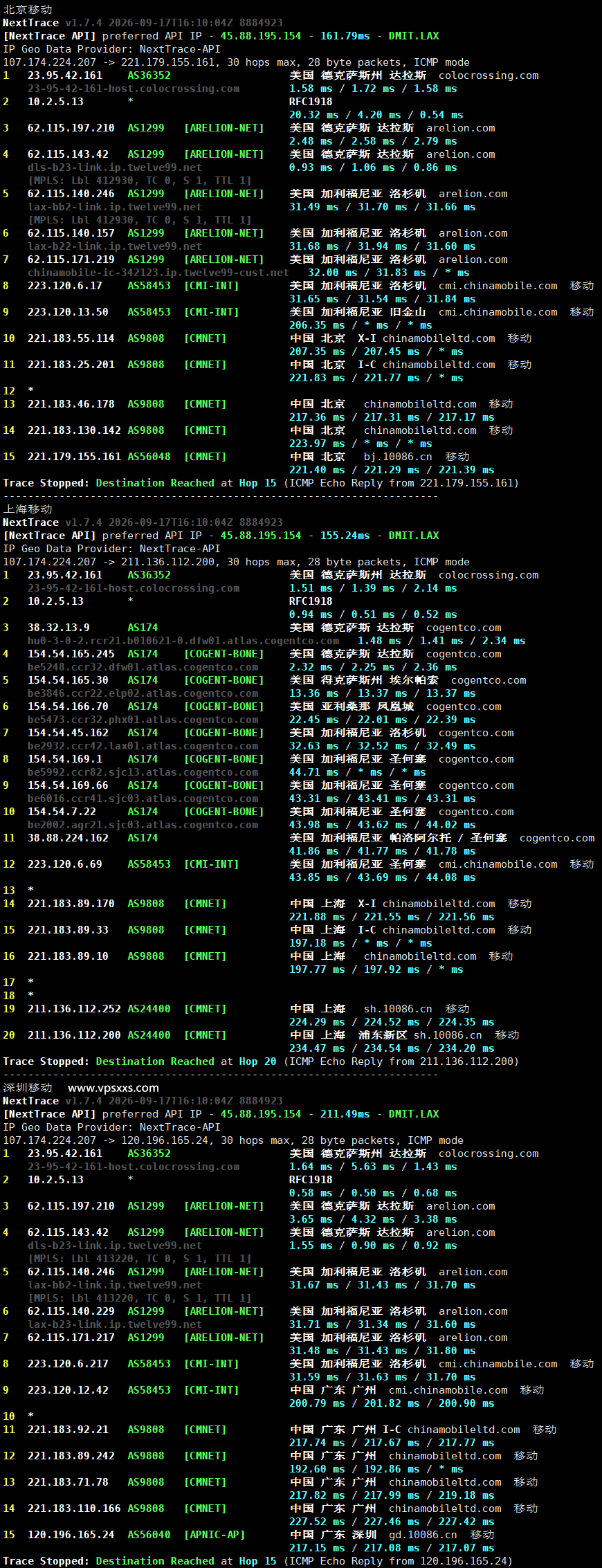
Task: Select the 211.49ms API latency value
Action: point(345,1114)
